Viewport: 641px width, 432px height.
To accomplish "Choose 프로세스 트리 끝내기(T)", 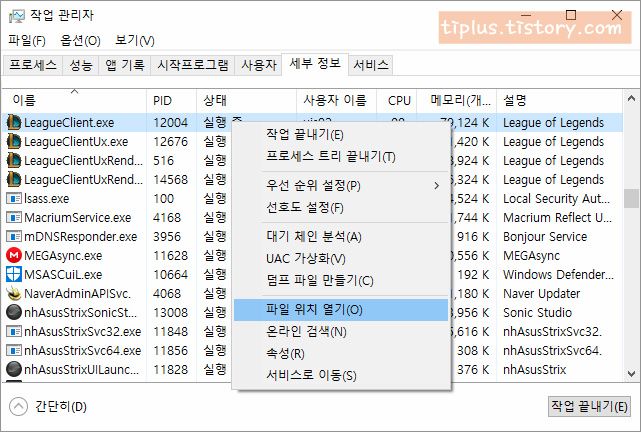I will [341, 157].
